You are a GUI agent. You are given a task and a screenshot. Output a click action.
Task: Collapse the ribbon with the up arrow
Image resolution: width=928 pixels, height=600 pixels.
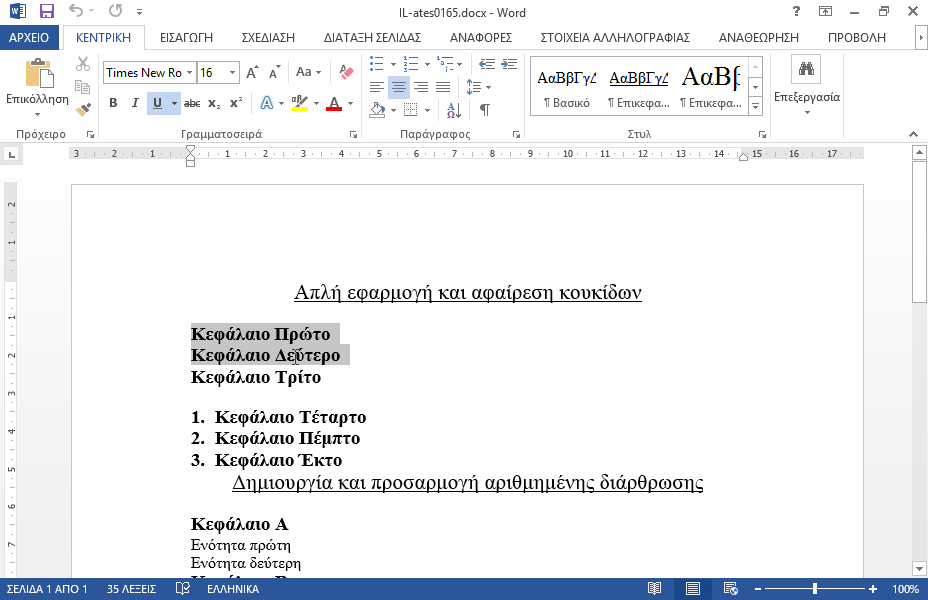[913, 134]
